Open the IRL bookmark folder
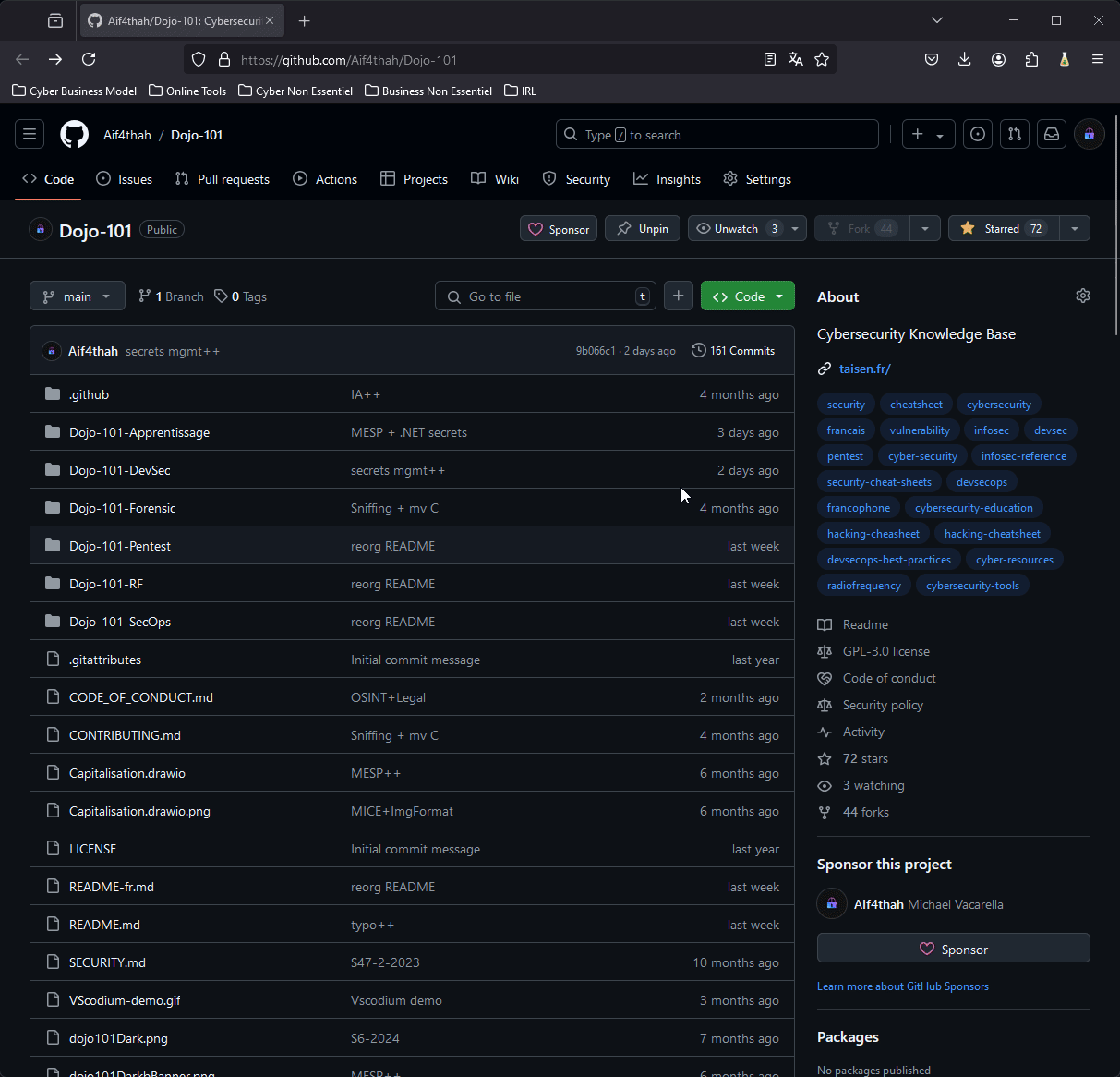 point(520,91)
